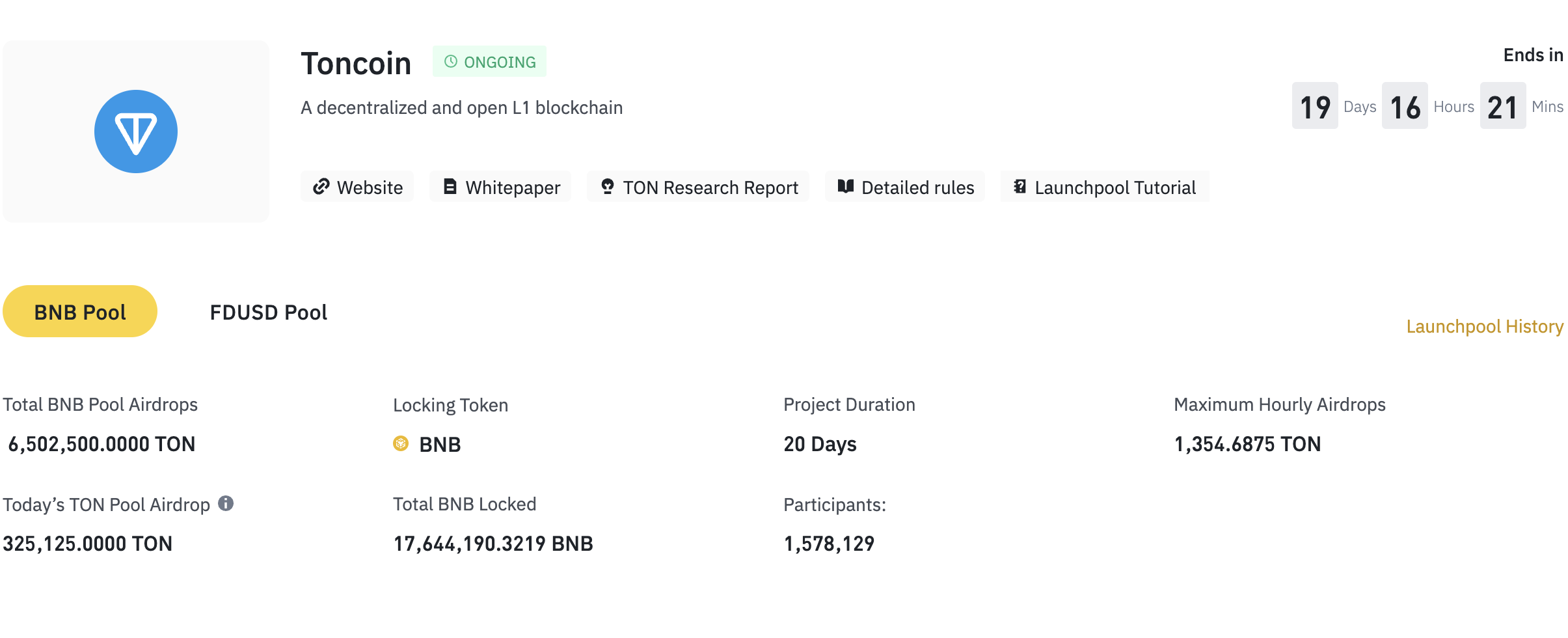Click the 'Maximum Hourly Airdrops' label
Image resolution: width=1568 pixels, height=638 pixels.
click(x=1280, y=404)
